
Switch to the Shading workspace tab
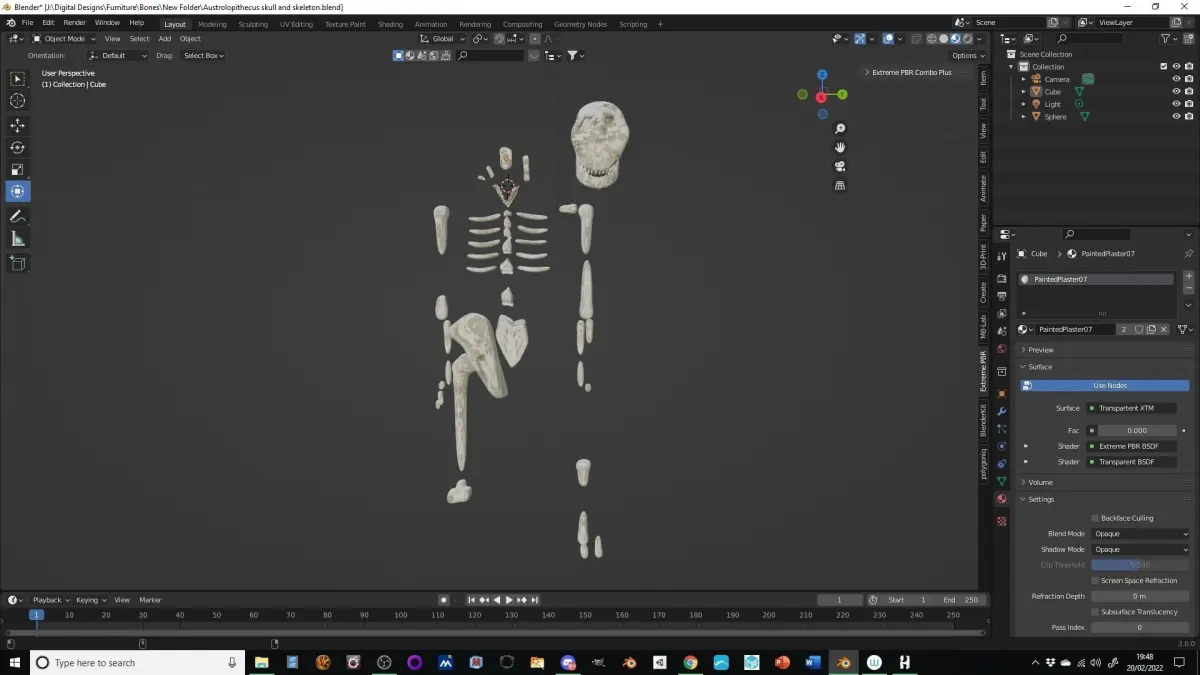coord(391,24)
